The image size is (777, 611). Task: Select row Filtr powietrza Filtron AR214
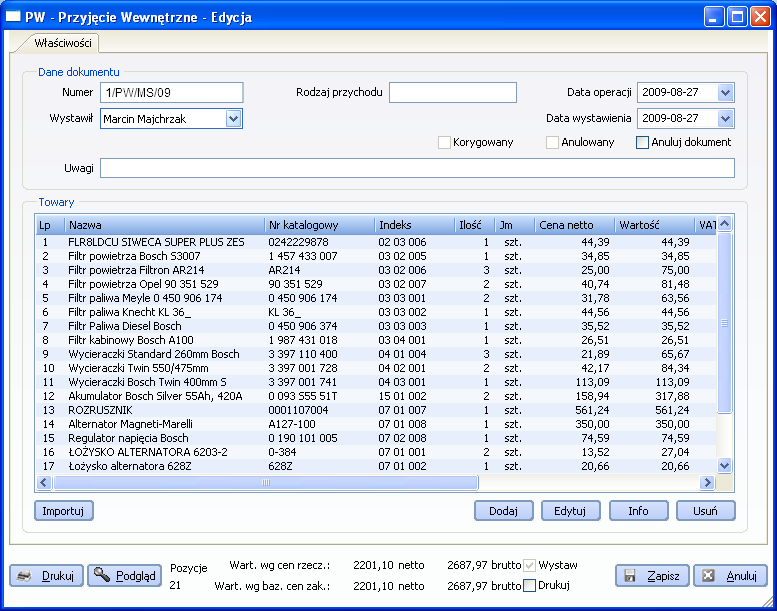coord(376,270)
